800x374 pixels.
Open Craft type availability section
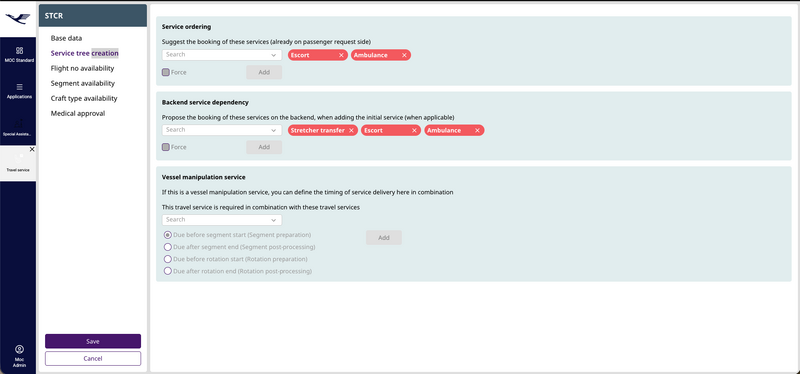pos(84,98)
